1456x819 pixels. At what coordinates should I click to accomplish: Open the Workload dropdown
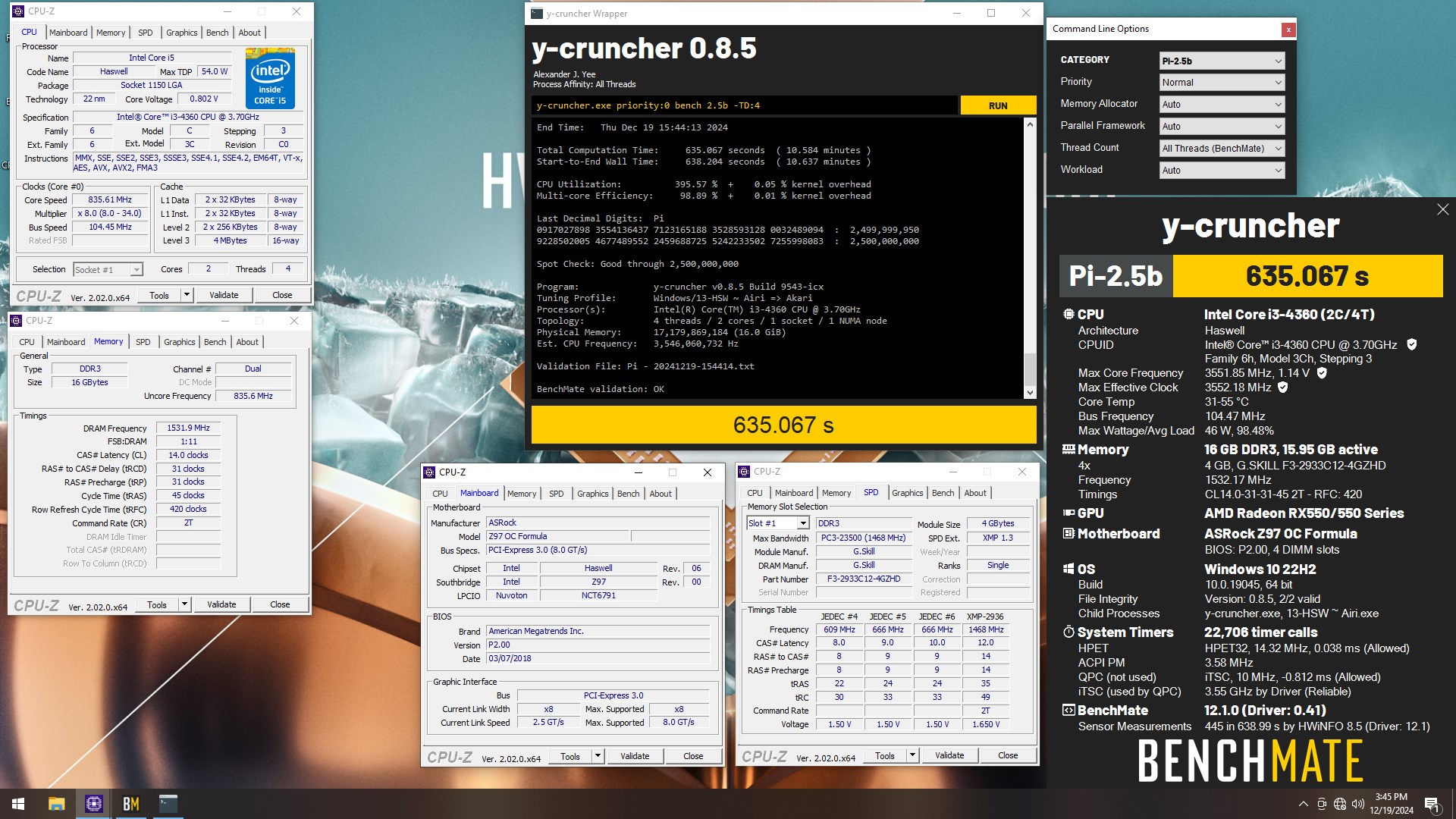(1222, 171)
